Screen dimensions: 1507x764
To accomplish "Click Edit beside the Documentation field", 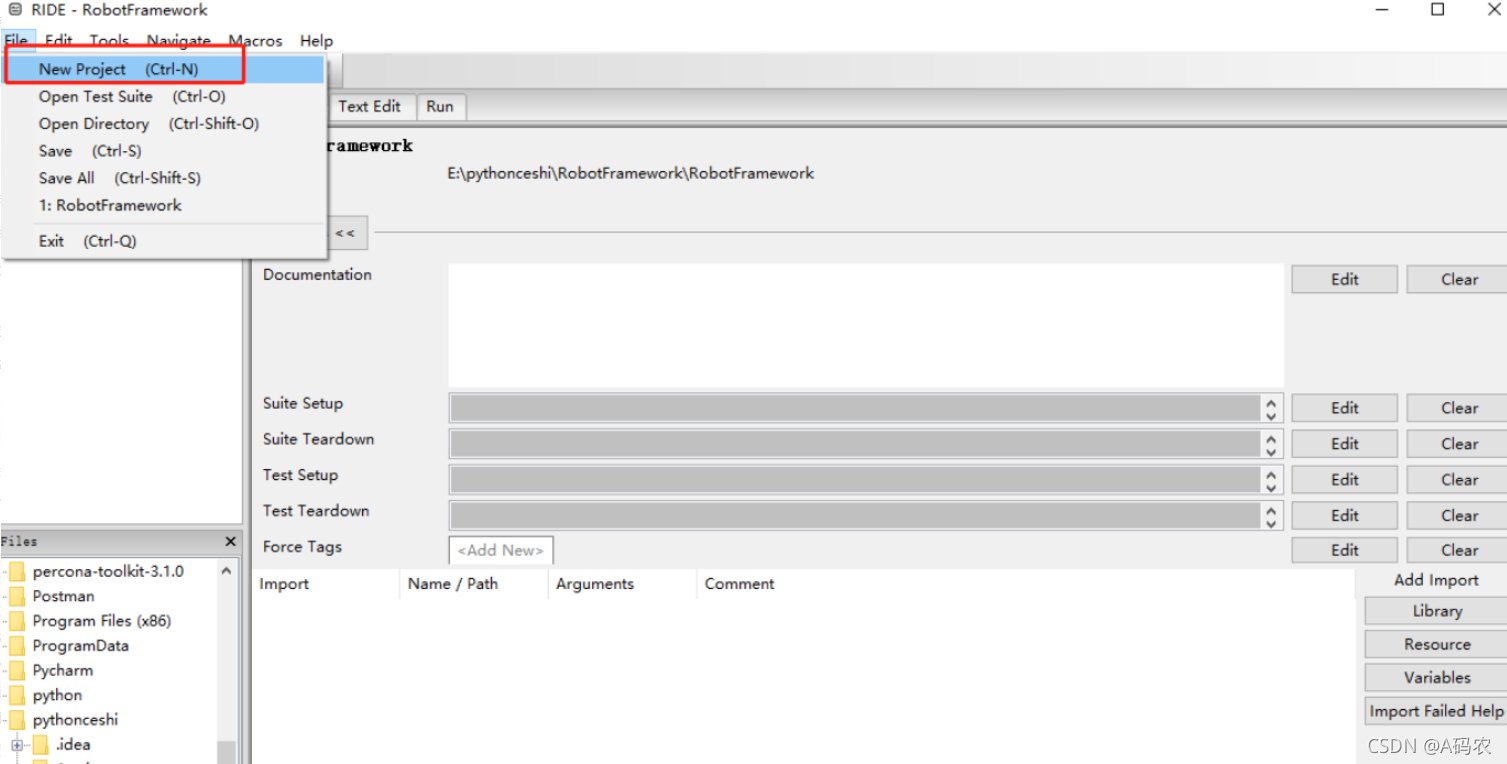I will 1343,279.
